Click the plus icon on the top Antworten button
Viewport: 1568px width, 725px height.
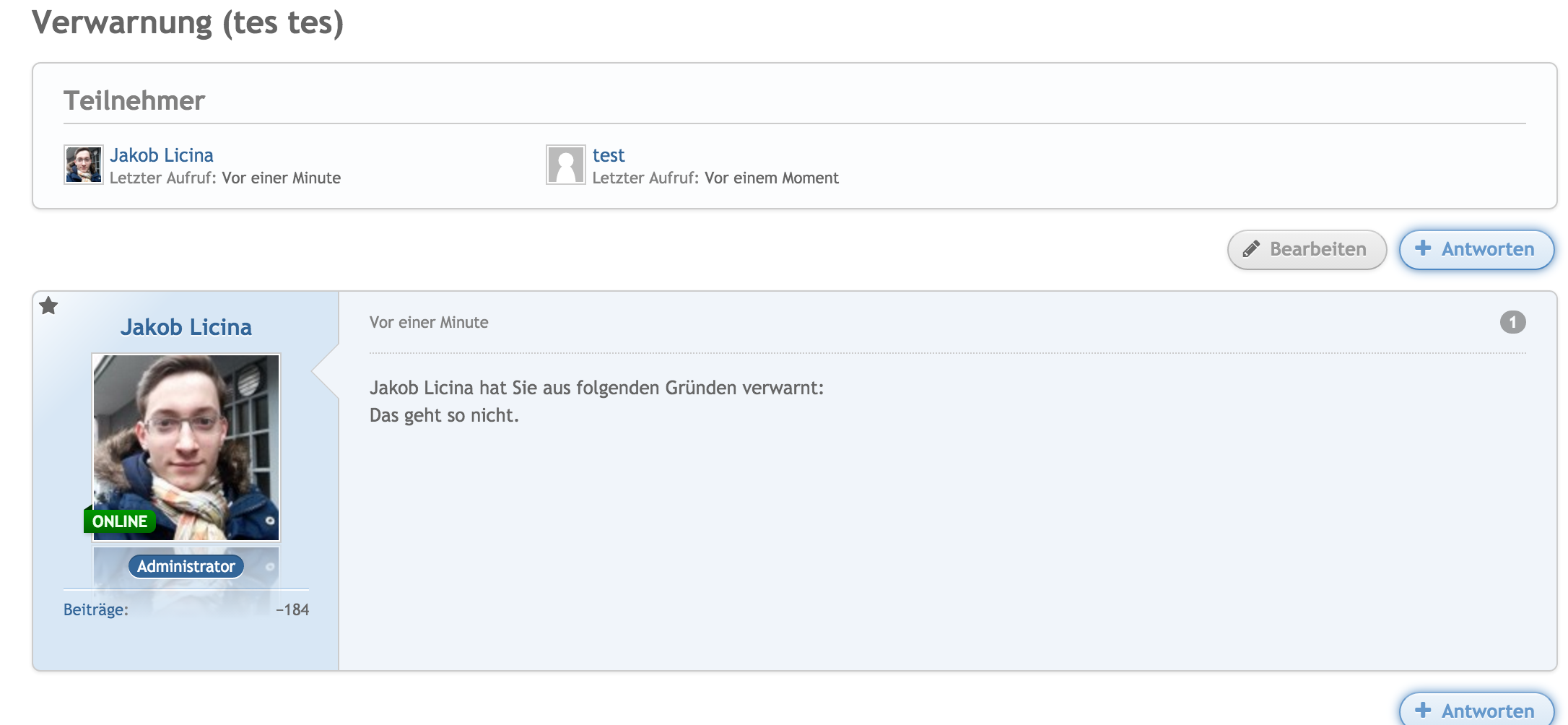pyautogui.click(x=1423, y=248)
